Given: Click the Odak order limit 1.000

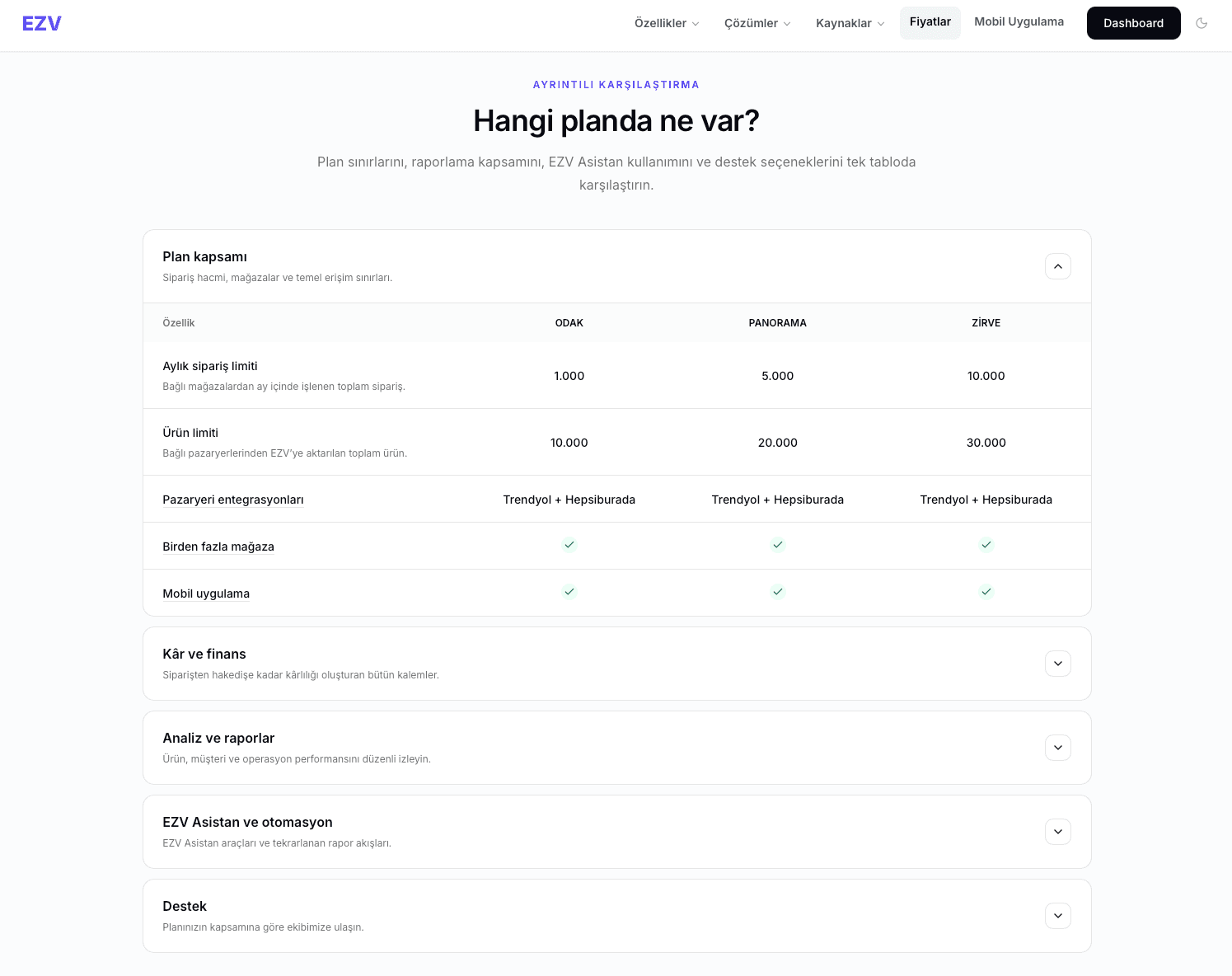Looking at the screenshot, I should tap(569, 376).
